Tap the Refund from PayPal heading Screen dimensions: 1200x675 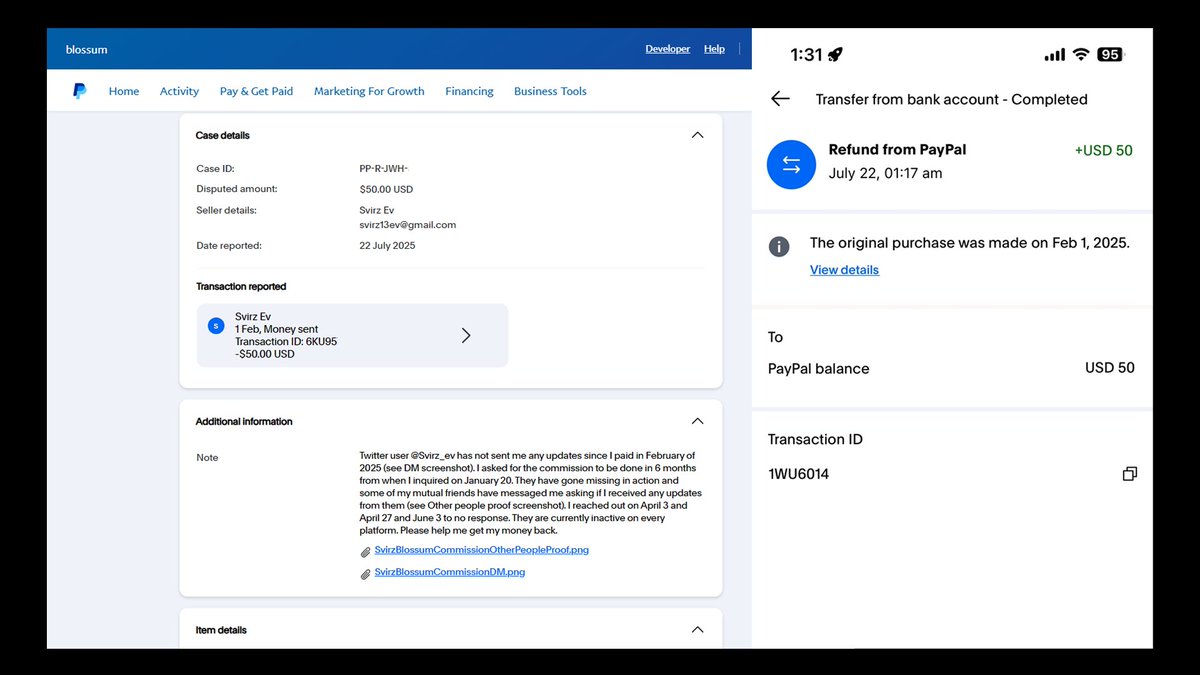tap(898, 150)
